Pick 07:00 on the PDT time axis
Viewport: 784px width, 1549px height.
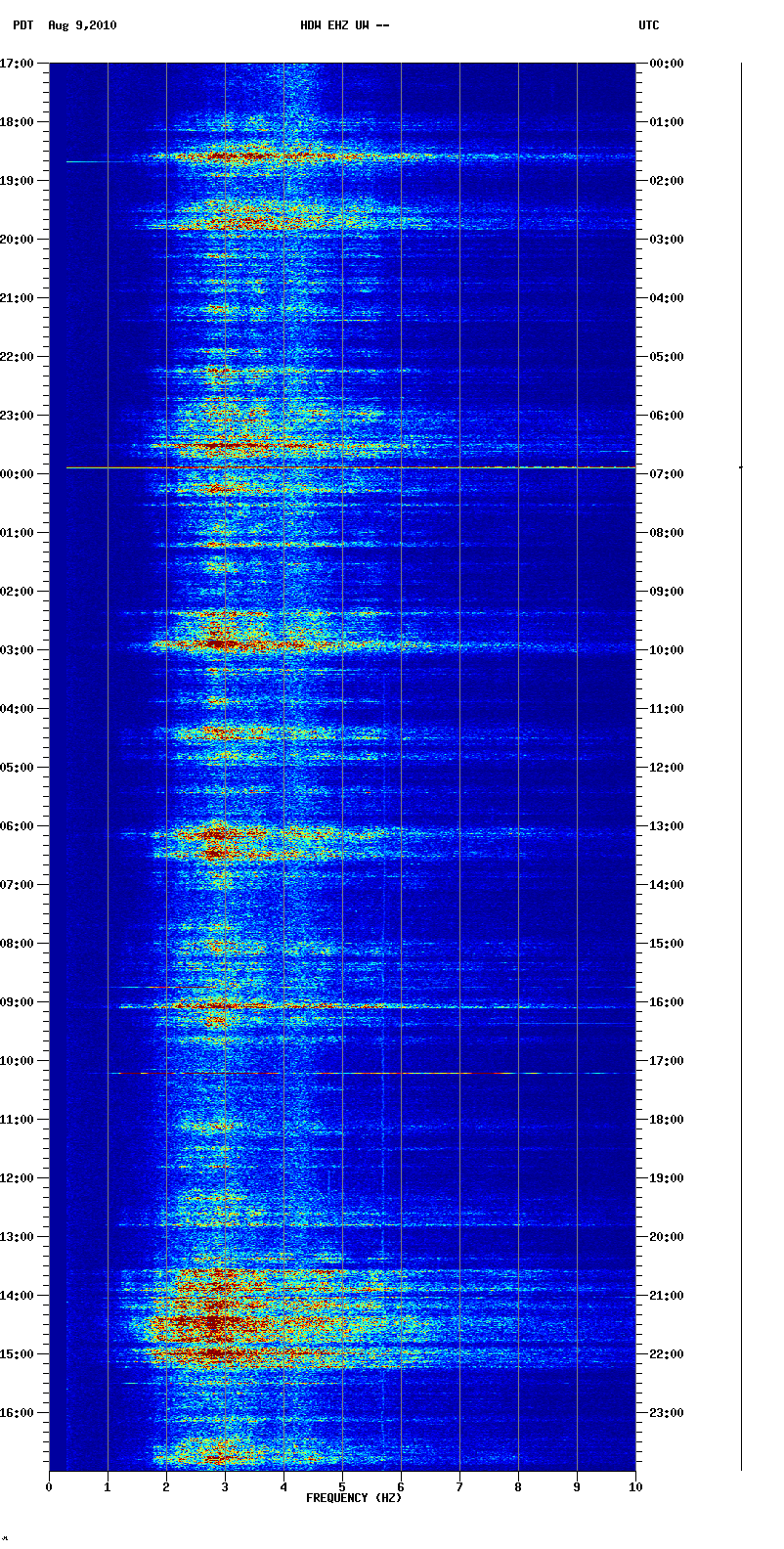pos(17,885)
